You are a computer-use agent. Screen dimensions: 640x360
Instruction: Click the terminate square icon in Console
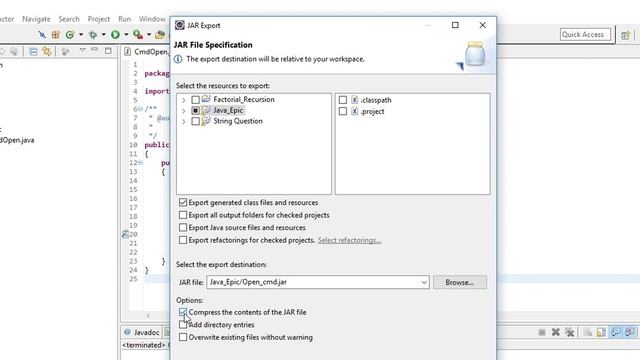pos(542,332)
